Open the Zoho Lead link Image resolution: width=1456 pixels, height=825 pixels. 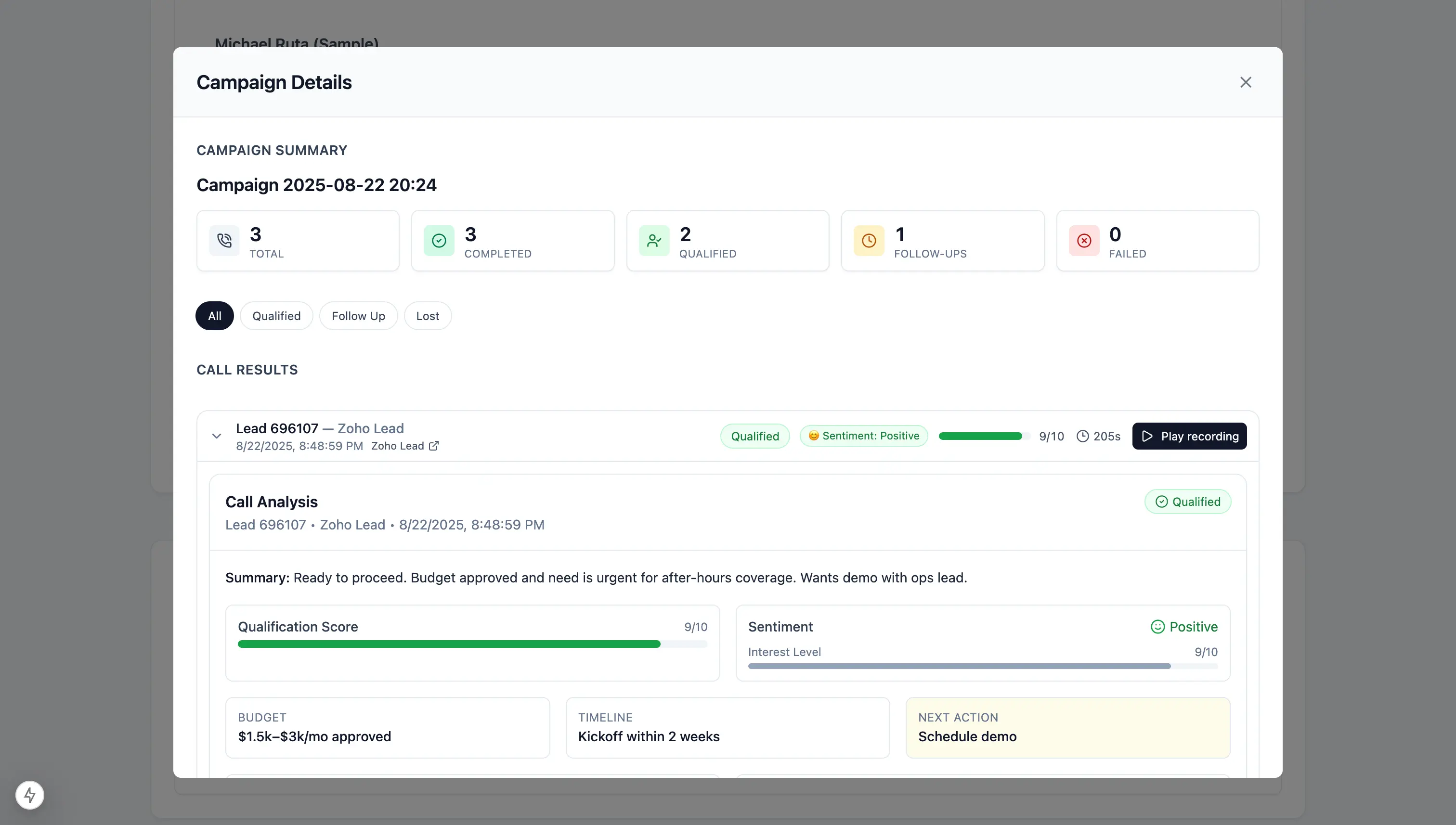tap(397, 446)
